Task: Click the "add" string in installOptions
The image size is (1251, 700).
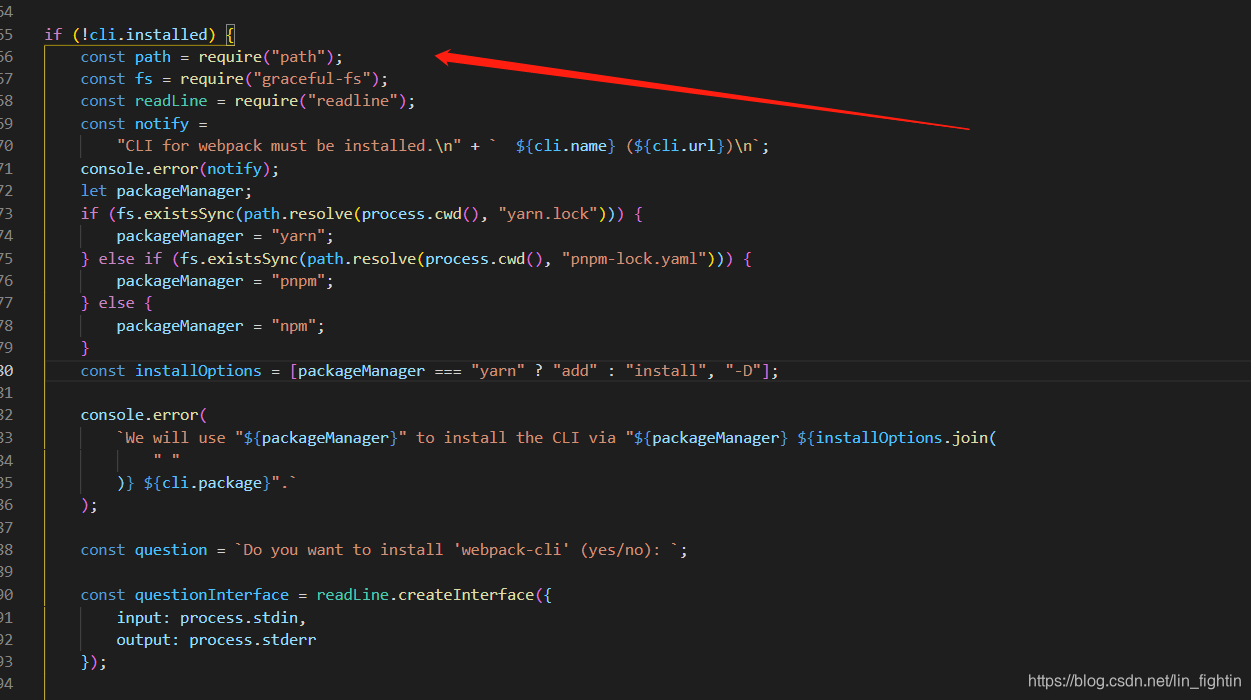Action: [x=575, y=371]
